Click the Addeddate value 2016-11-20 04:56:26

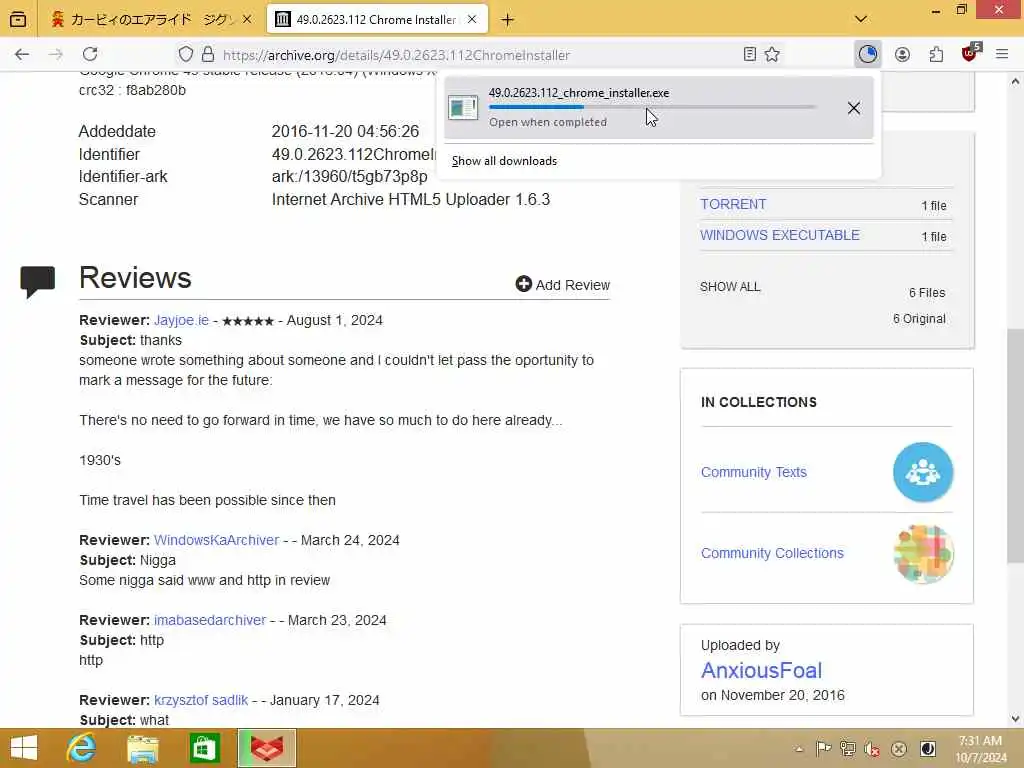(x=345, y=131)
